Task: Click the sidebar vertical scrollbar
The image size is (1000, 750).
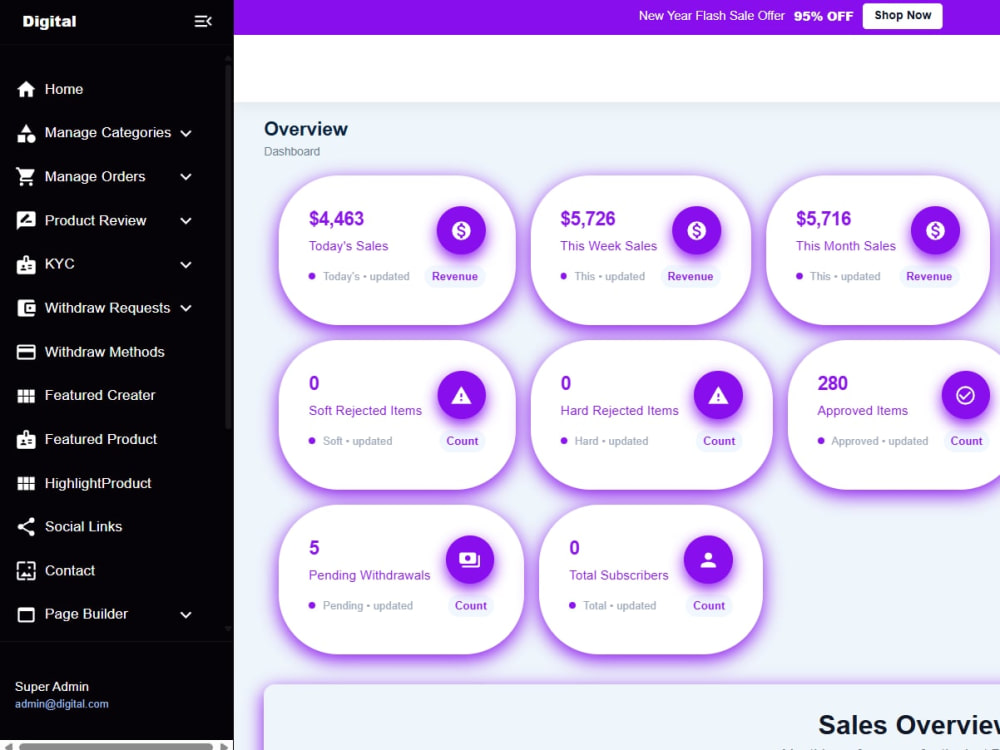Action: 228,246
